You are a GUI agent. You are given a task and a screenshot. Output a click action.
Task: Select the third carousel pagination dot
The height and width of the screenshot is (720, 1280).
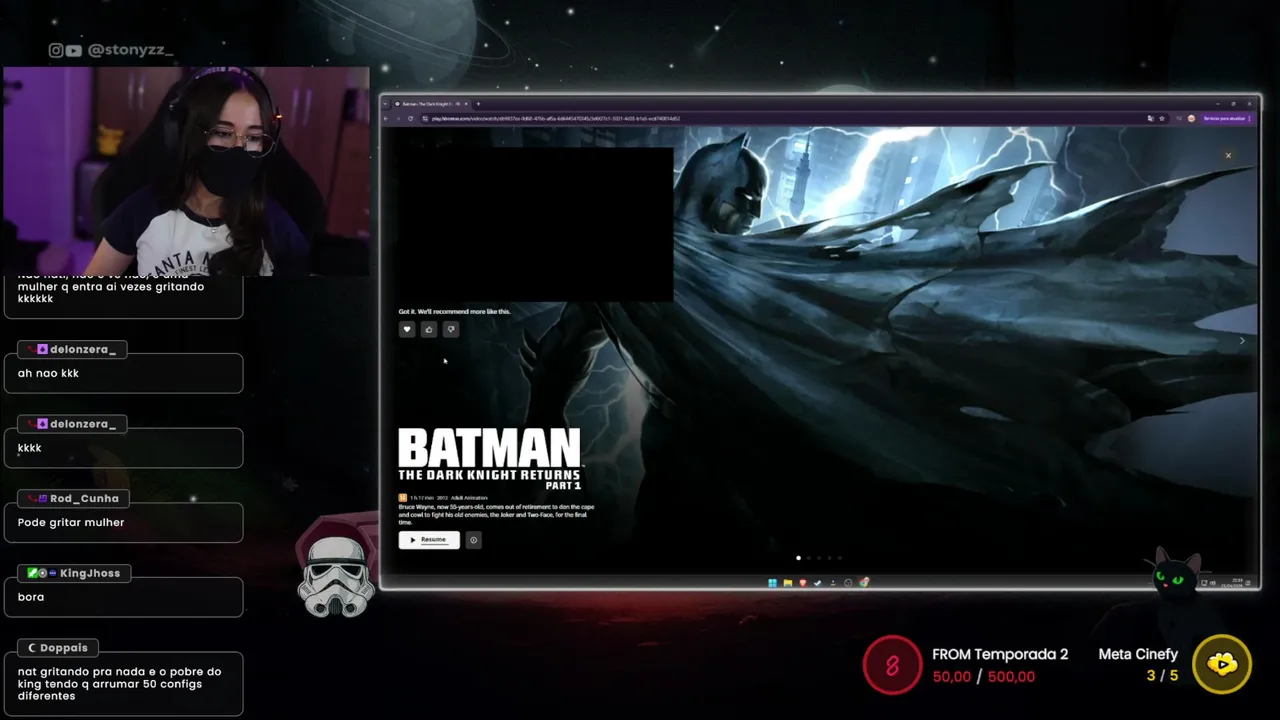click(819, 558)
